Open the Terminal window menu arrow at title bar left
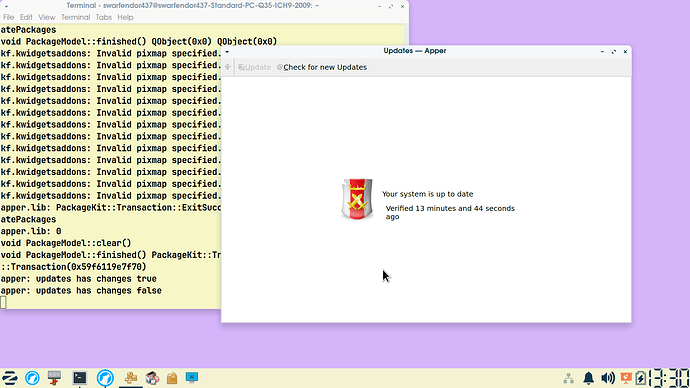This screenshot has height=388, width=690. [6, 7]
